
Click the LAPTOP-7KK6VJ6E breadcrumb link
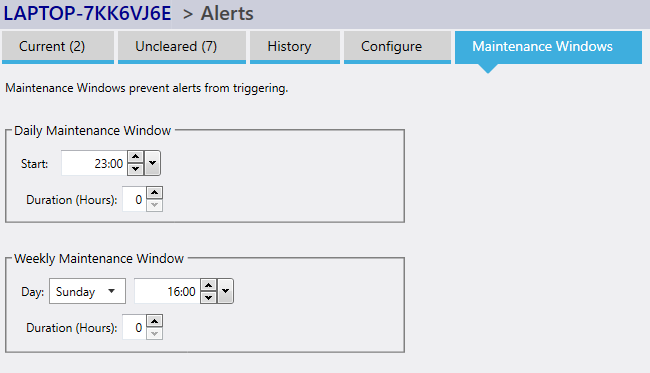[x=87, y=13]
